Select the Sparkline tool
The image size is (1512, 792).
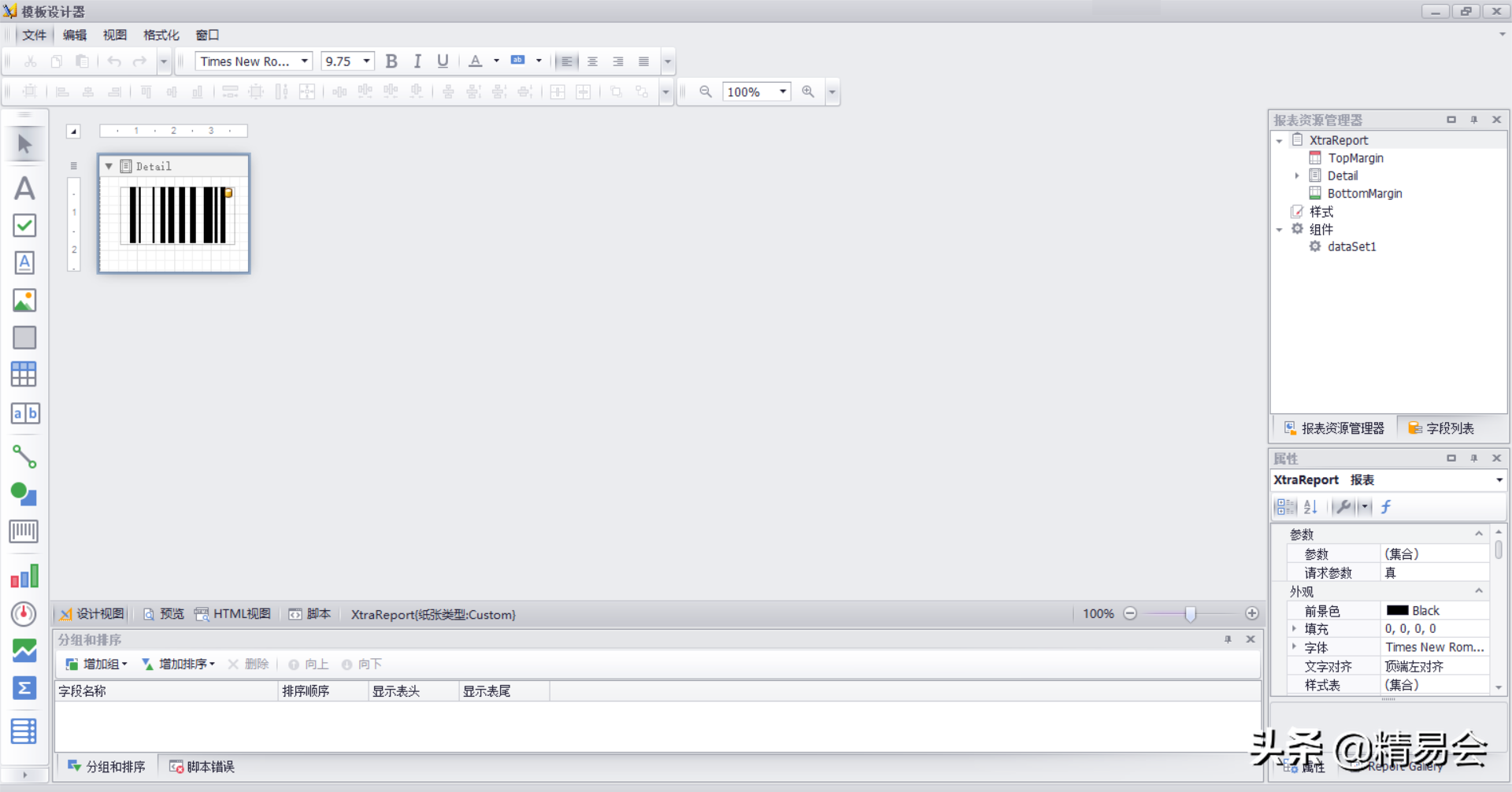24,651
